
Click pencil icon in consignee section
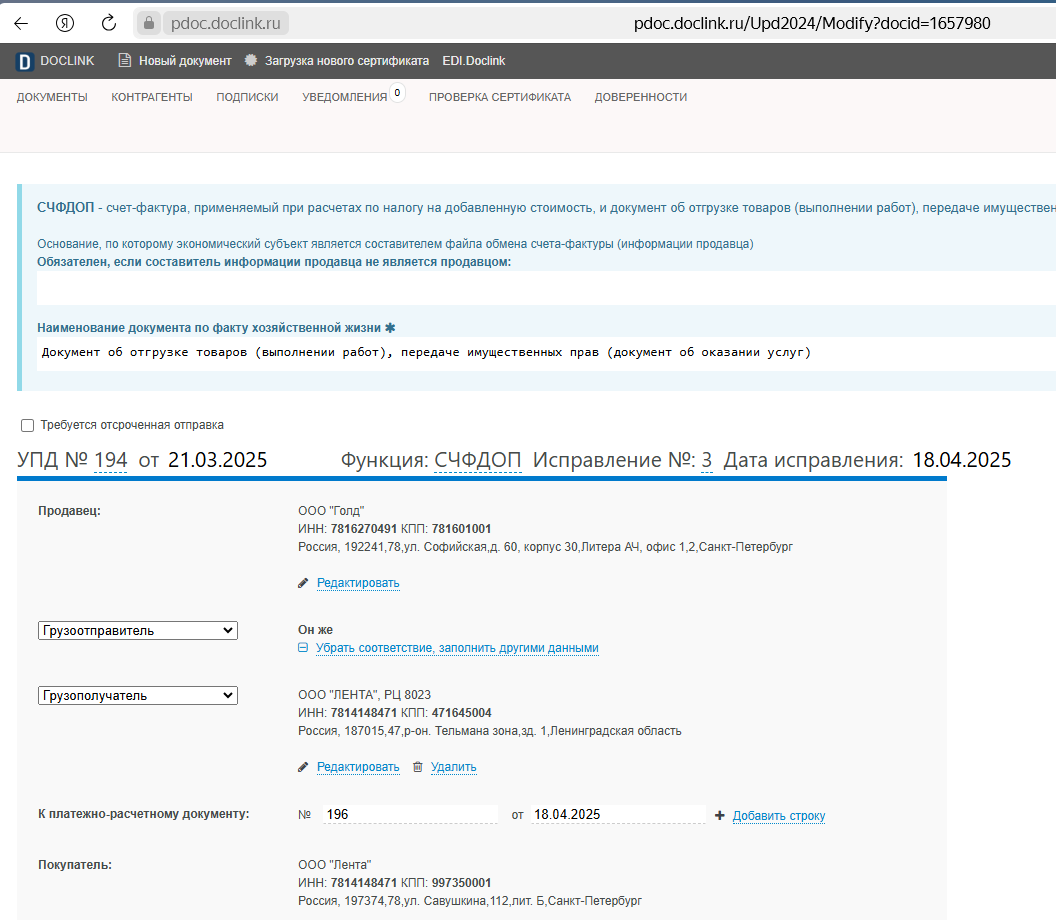point(303,767)
